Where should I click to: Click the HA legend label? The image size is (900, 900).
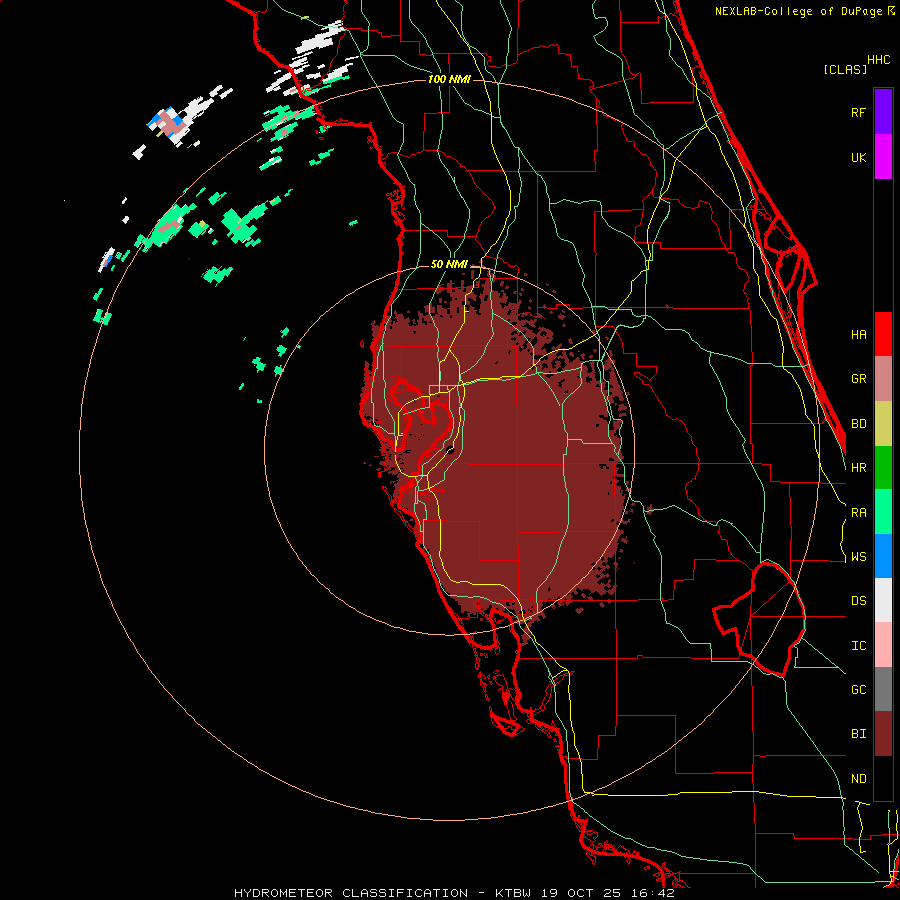click(x=858, y=335)
